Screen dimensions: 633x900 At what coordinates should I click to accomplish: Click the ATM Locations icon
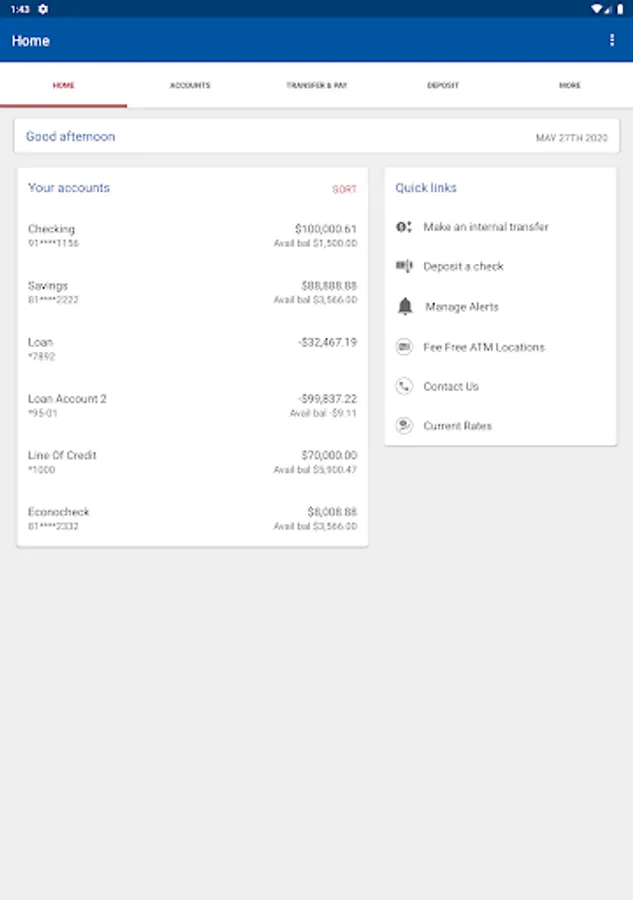[404, 347]
